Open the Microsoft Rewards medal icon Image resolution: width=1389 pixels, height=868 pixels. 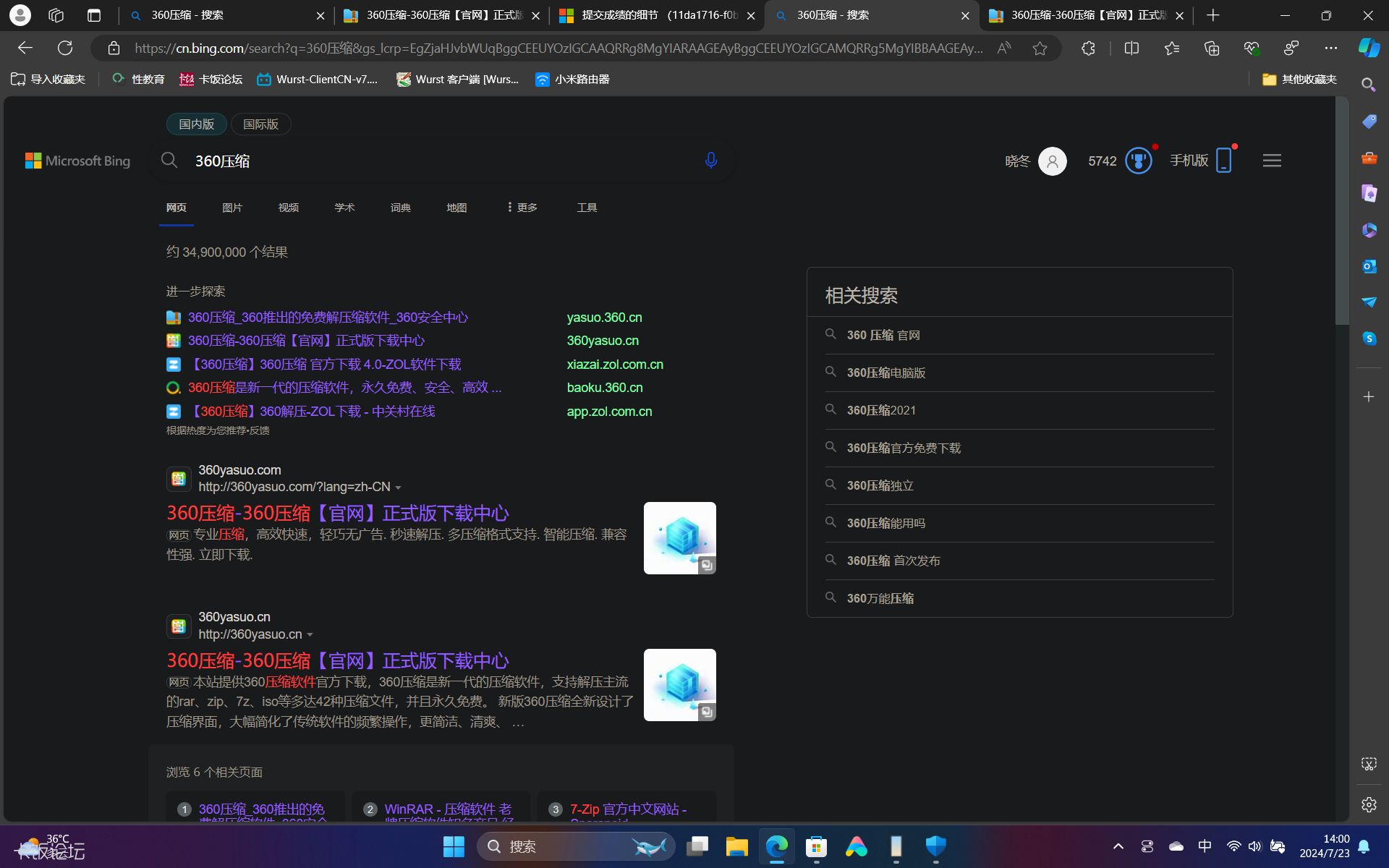coord(1138,161)
